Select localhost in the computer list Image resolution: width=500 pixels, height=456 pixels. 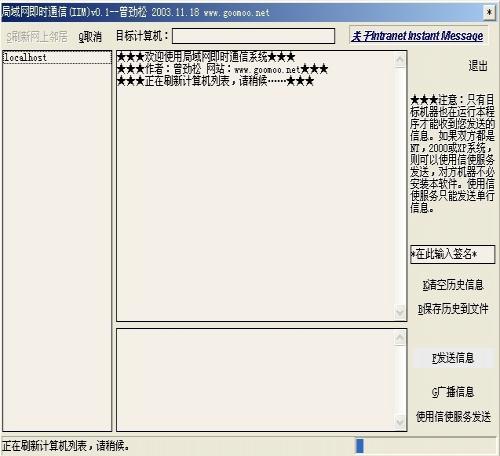tap(57, 57)
